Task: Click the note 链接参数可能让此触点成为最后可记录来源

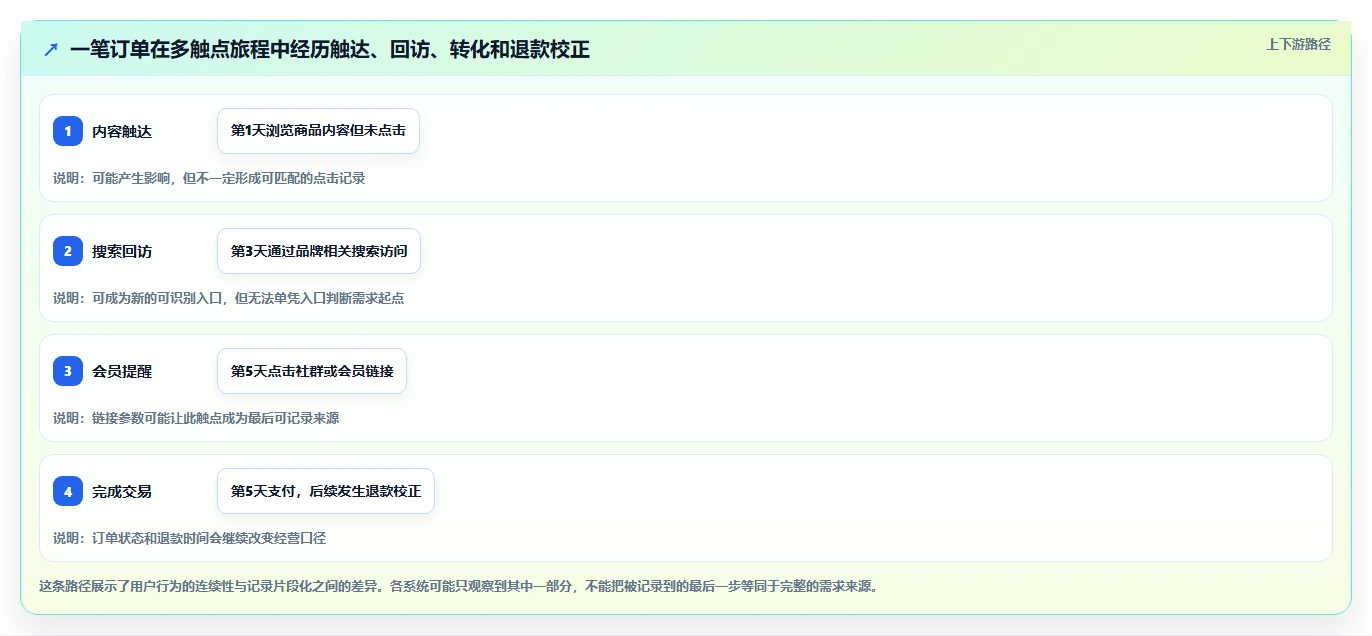Action: [196, 418]
